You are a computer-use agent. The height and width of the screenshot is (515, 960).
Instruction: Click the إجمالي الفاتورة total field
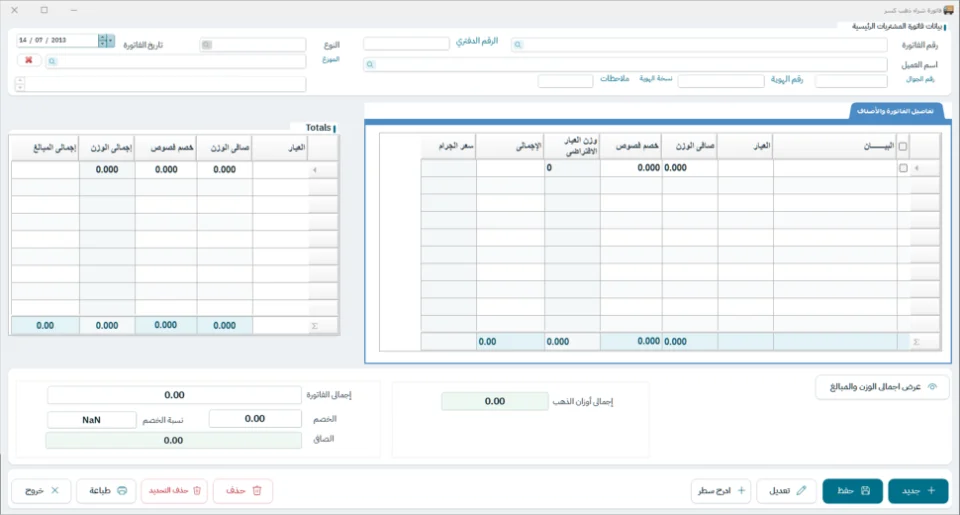[x=174, y=395]
